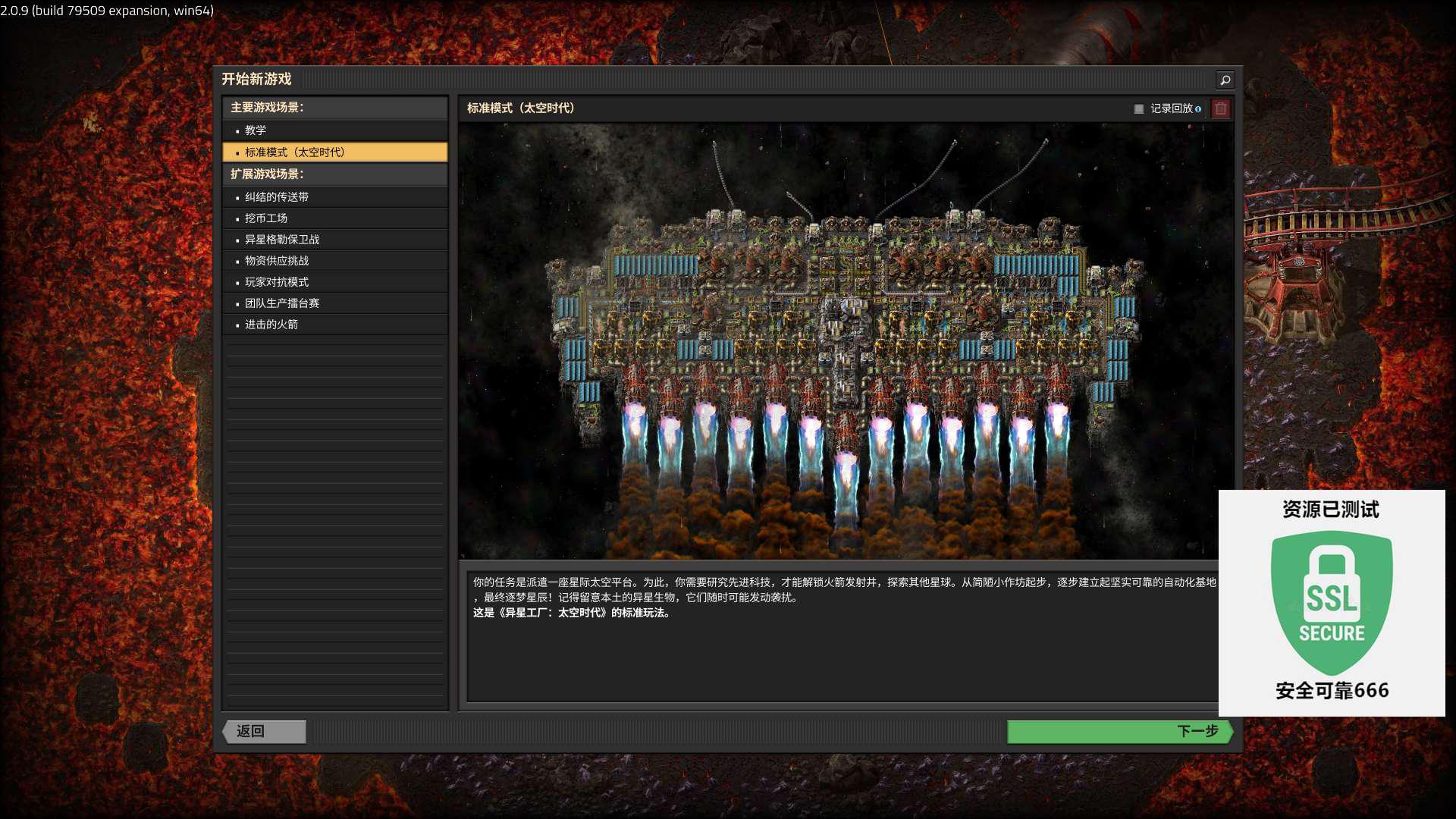Enable the 记录回放 checkbox

pos(1138,109)
